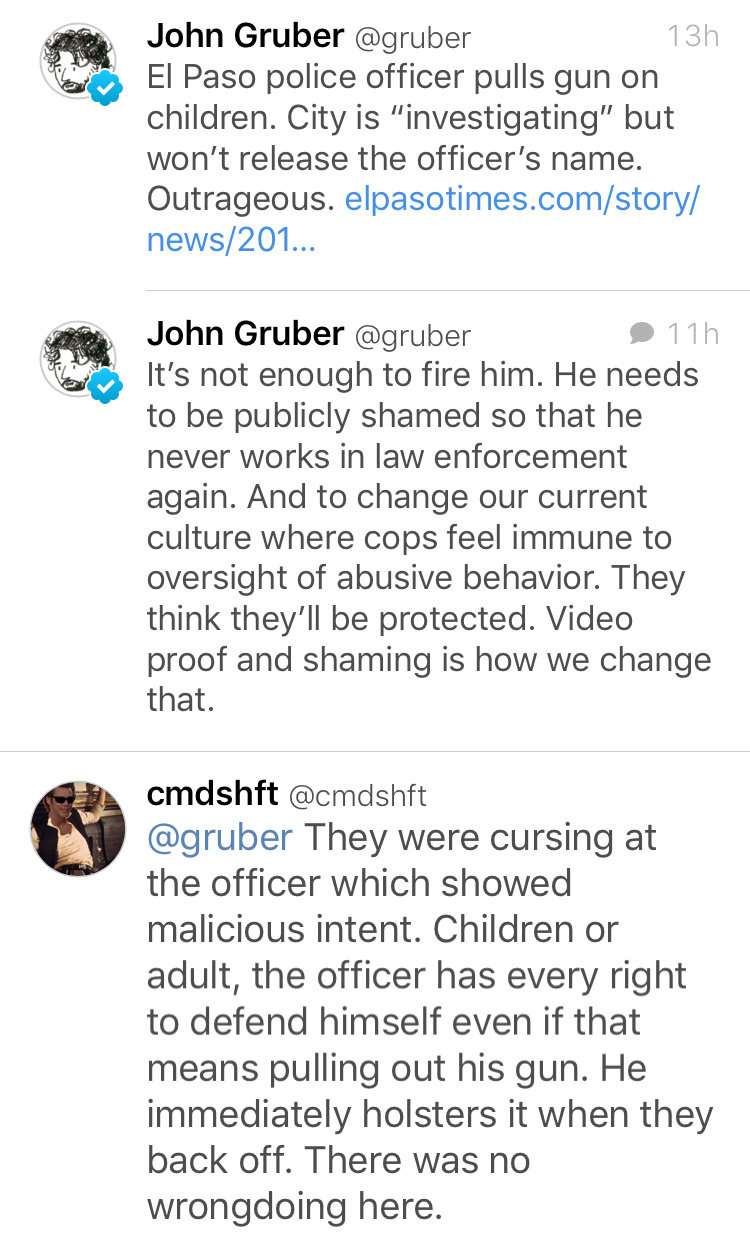Tap the 13h timestamp
The width and height of the screenshot is (750, 1245).
[693, 36]
